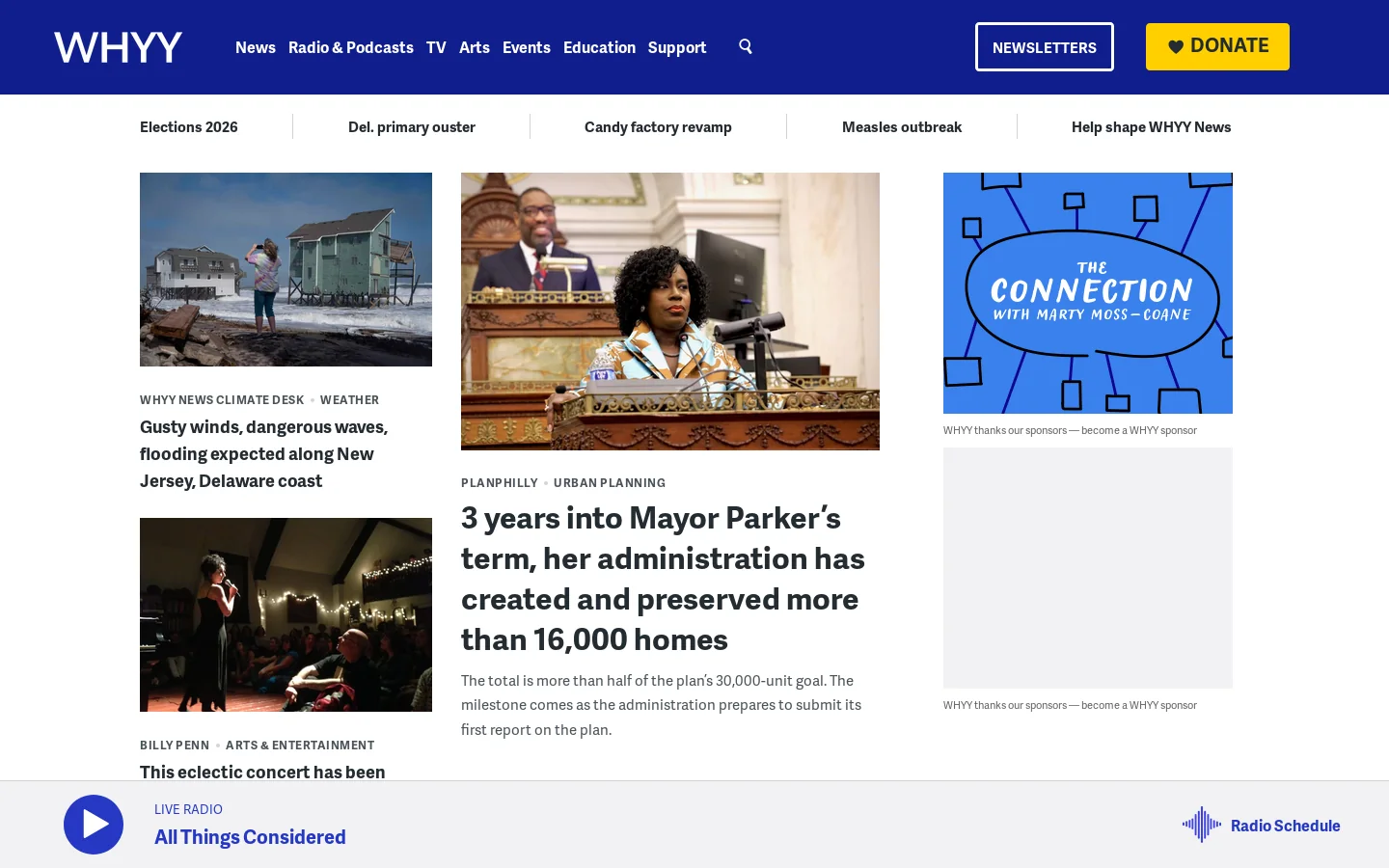The width and height of the screenshot is (1389, 868).
Task: Open All Things Considered now playing
Action: point(250,837)
